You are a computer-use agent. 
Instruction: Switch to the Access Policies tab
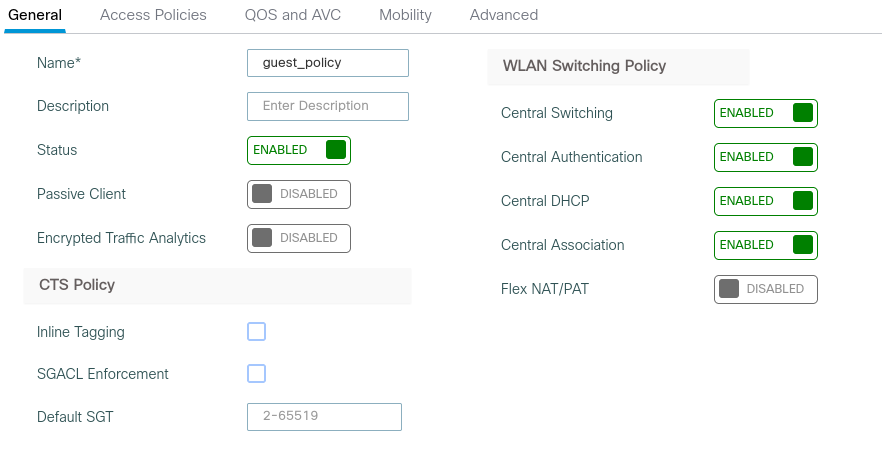(x=153, y=15)
